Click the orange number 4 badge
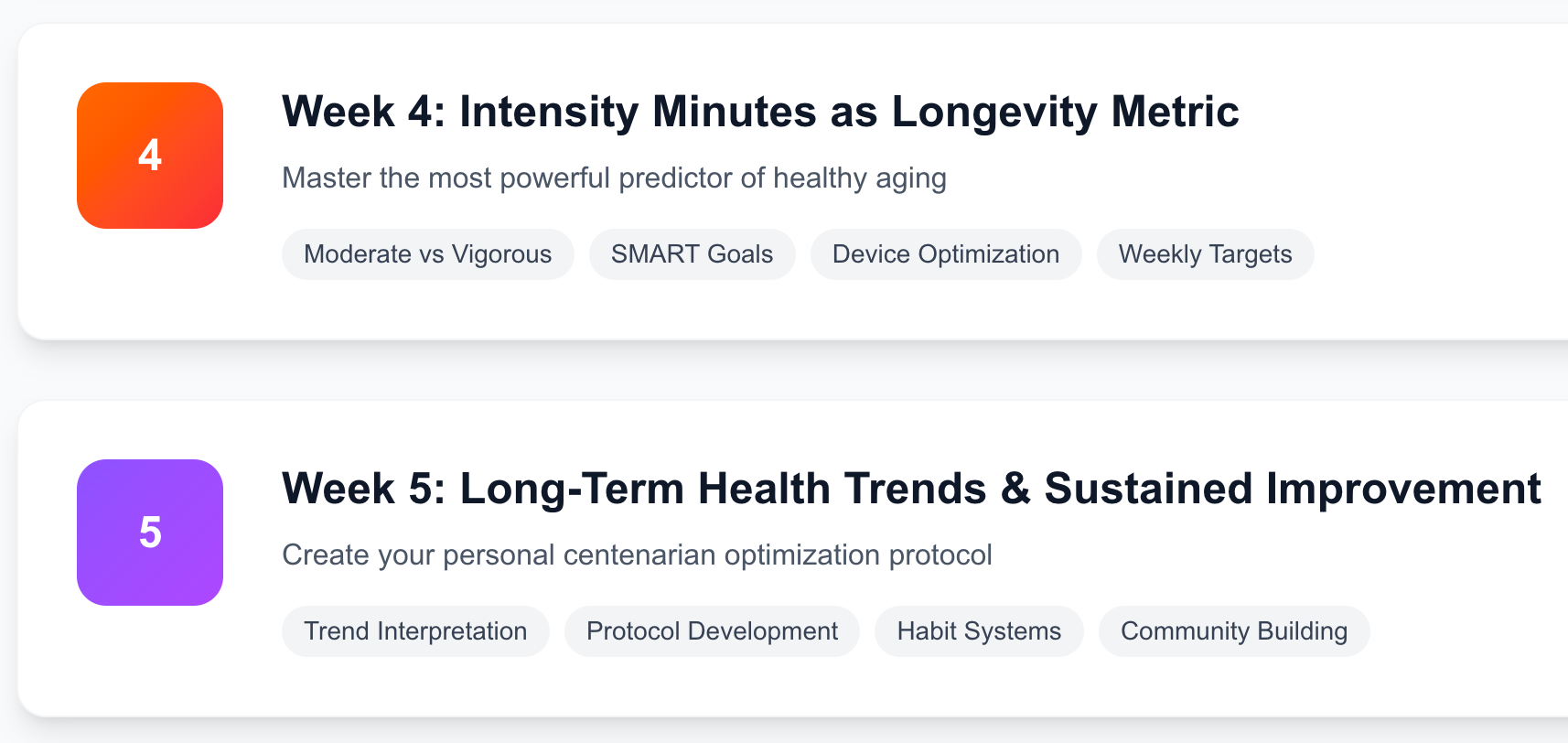Screen dimensions: 1568x743 150,156
